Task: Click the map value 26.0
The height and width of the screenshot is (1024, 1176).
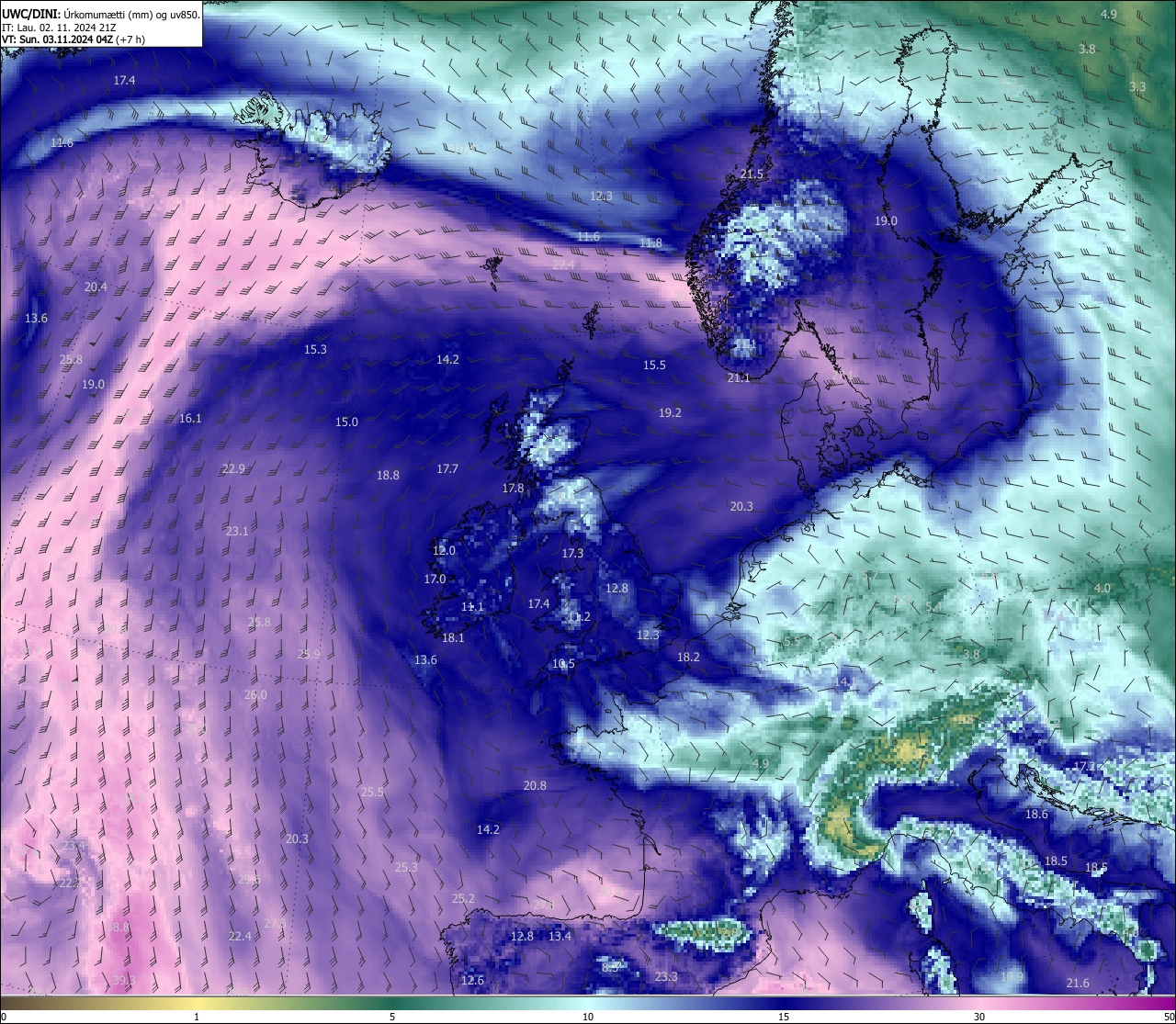Action: [255, 694]
